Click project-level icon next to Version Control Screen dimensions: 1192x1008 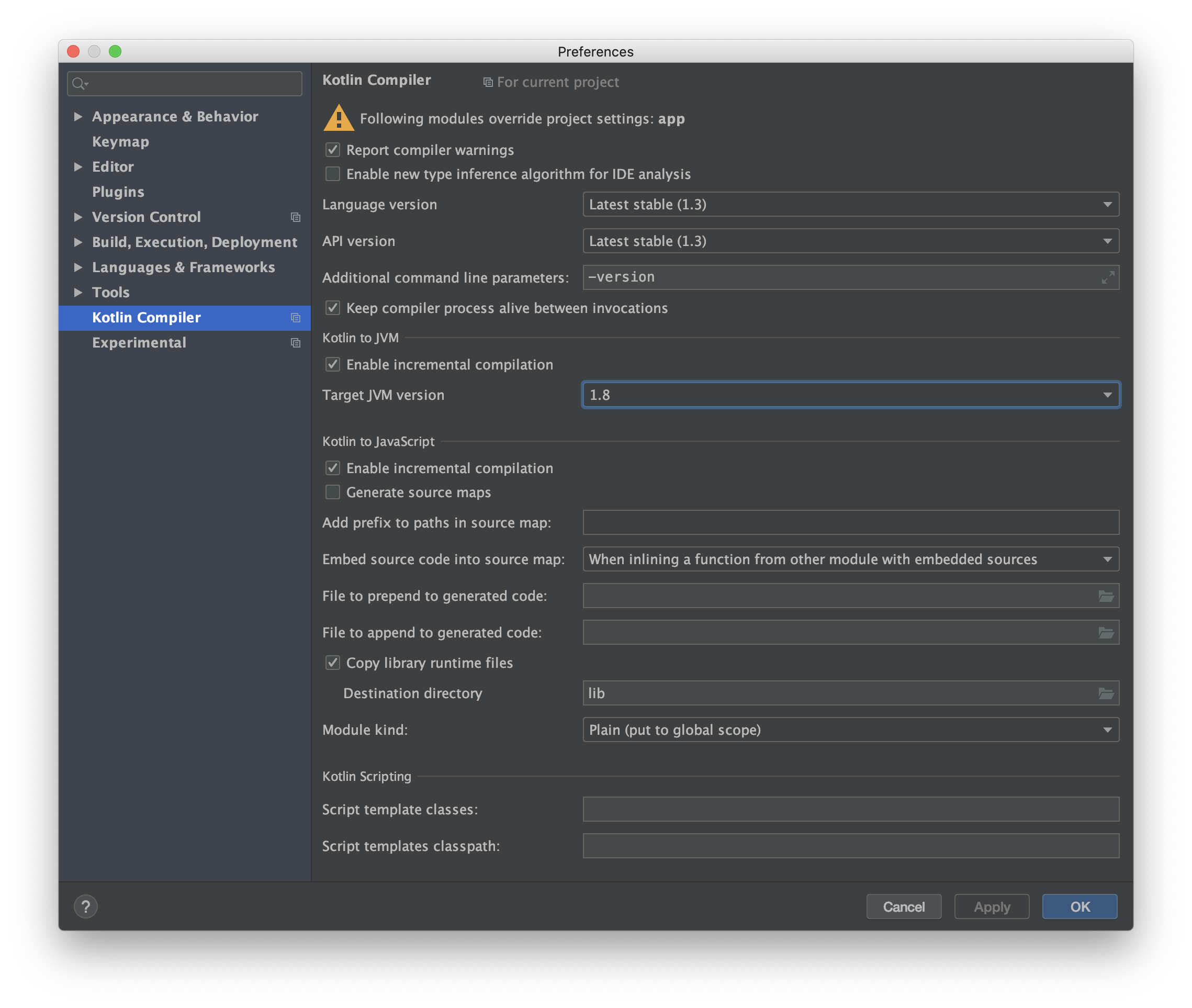click(x=296, y=217)
